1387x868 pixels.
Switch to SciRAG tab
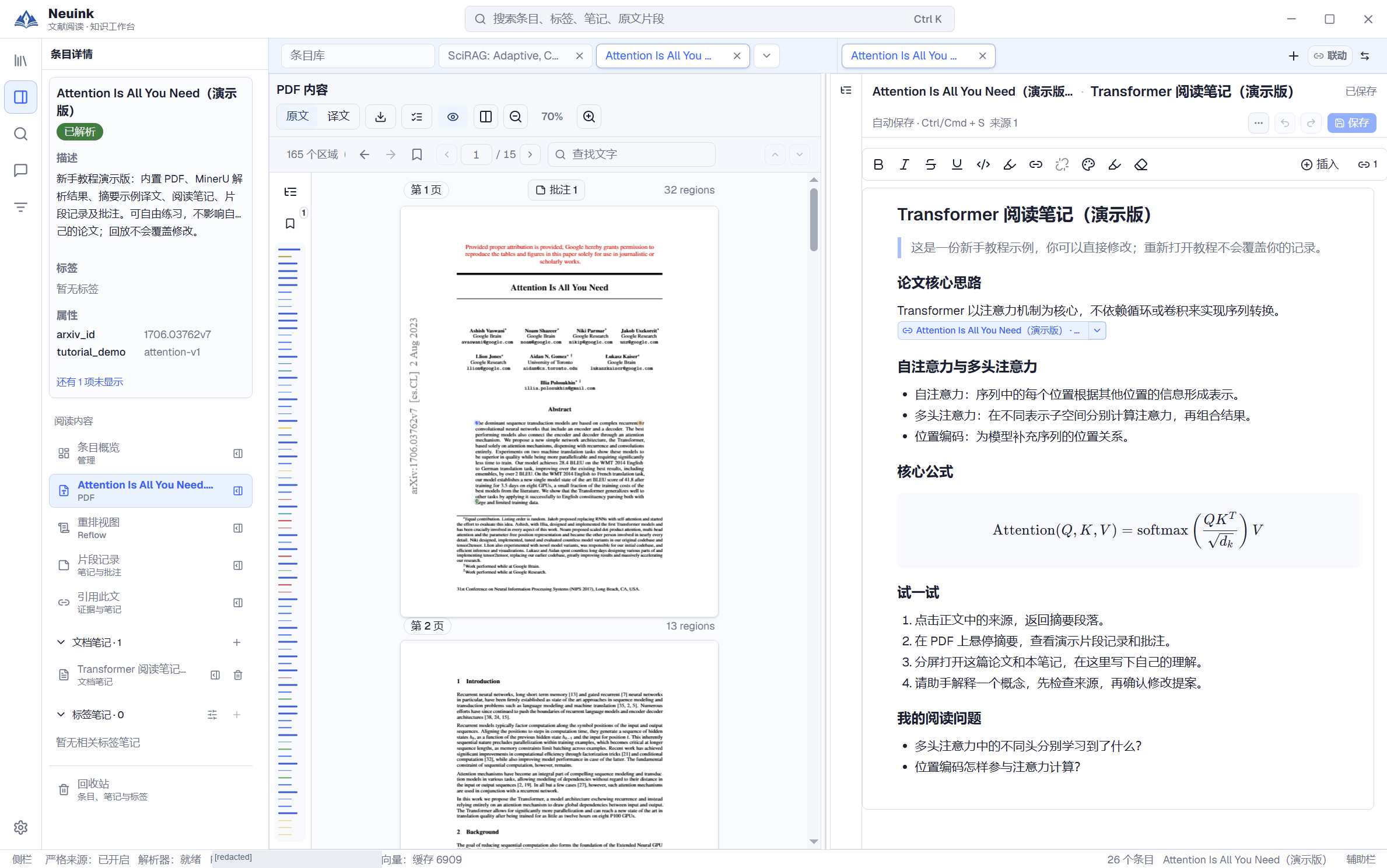[503, 56]
